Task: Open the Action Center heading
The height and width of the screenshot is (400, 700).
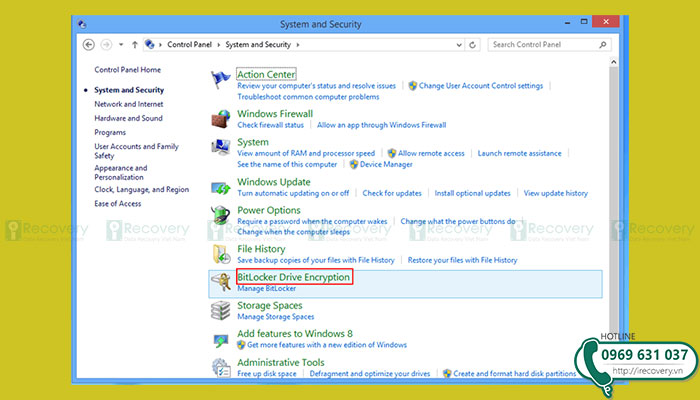Action: pyautogui.click(x=266, y=74)
